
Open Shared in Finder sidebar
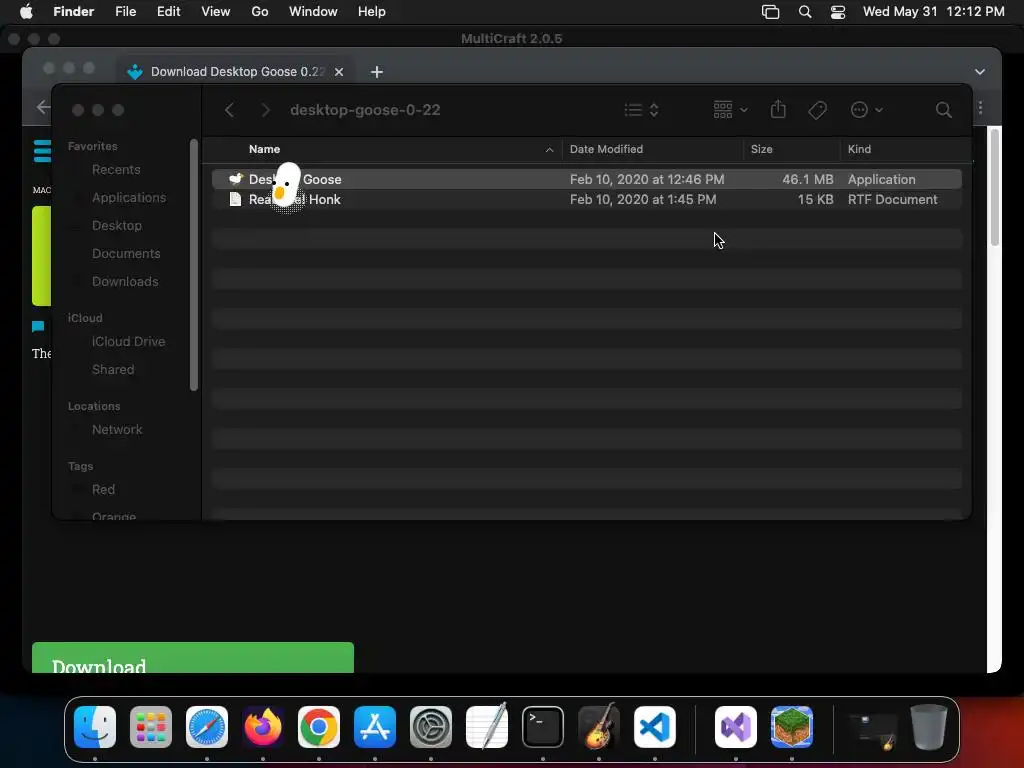(x=113, y=370)
